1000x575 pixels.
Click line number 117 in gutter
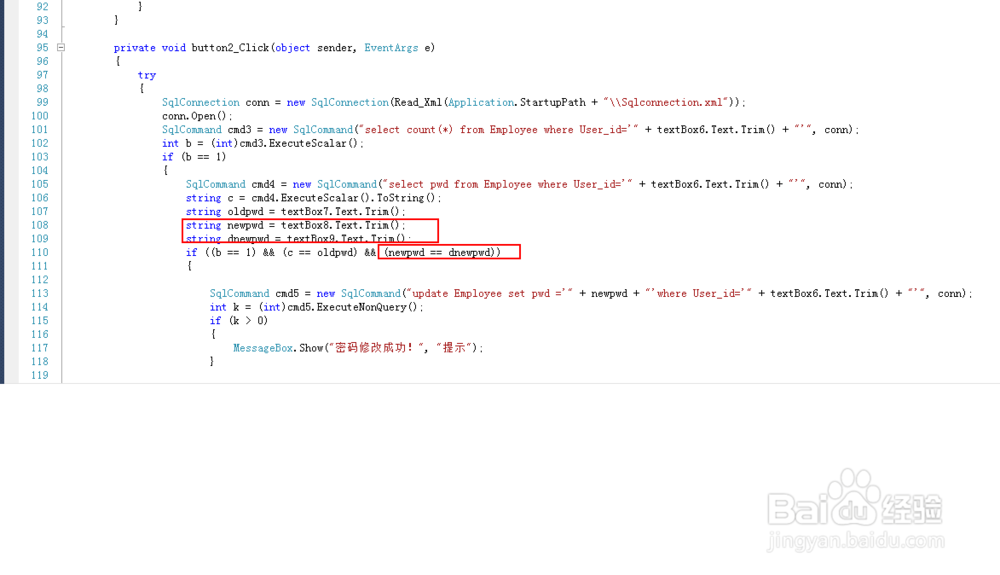[40, 348]
